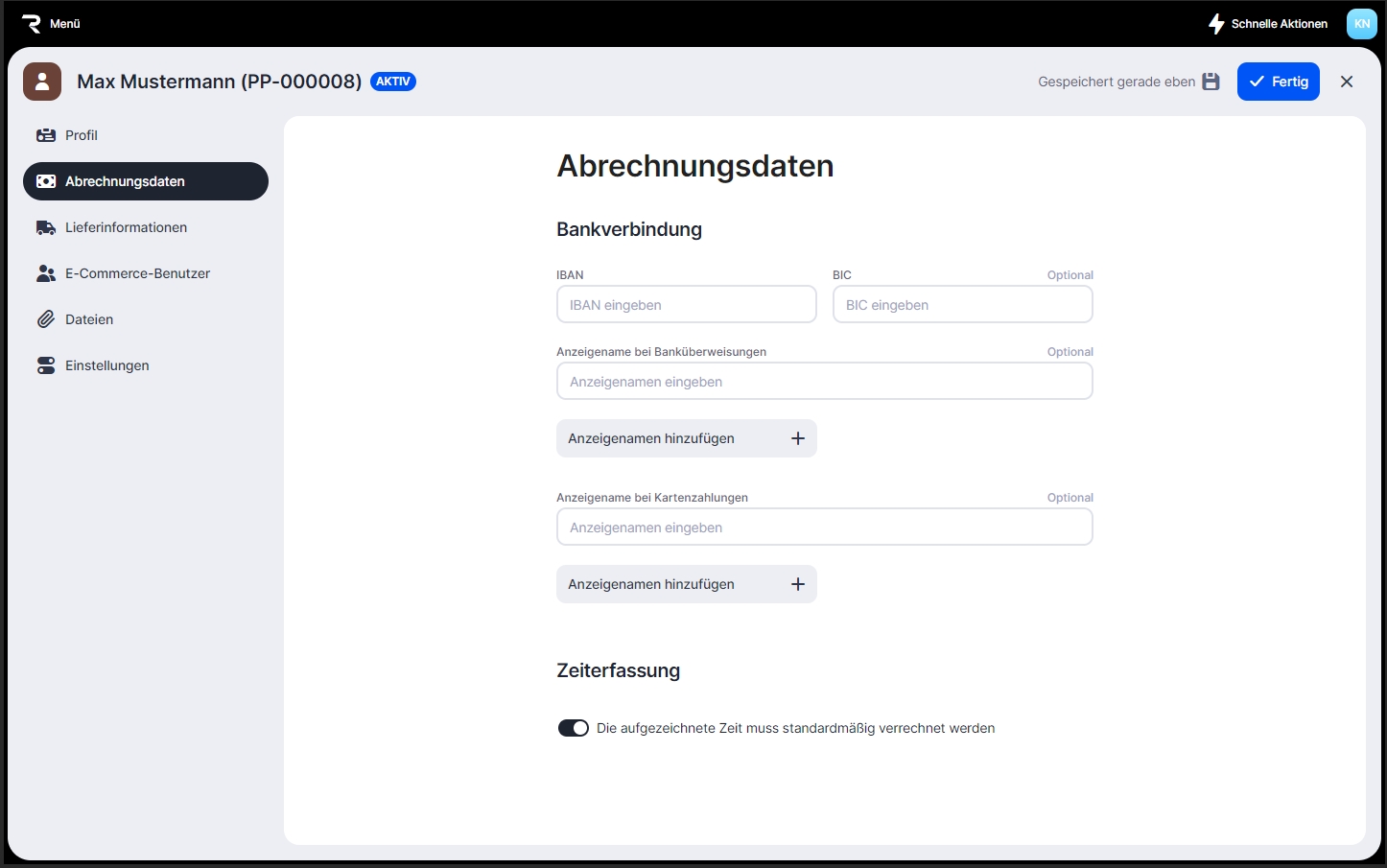
Task: Toggle the recorded time billing switch
Action: 574,728
